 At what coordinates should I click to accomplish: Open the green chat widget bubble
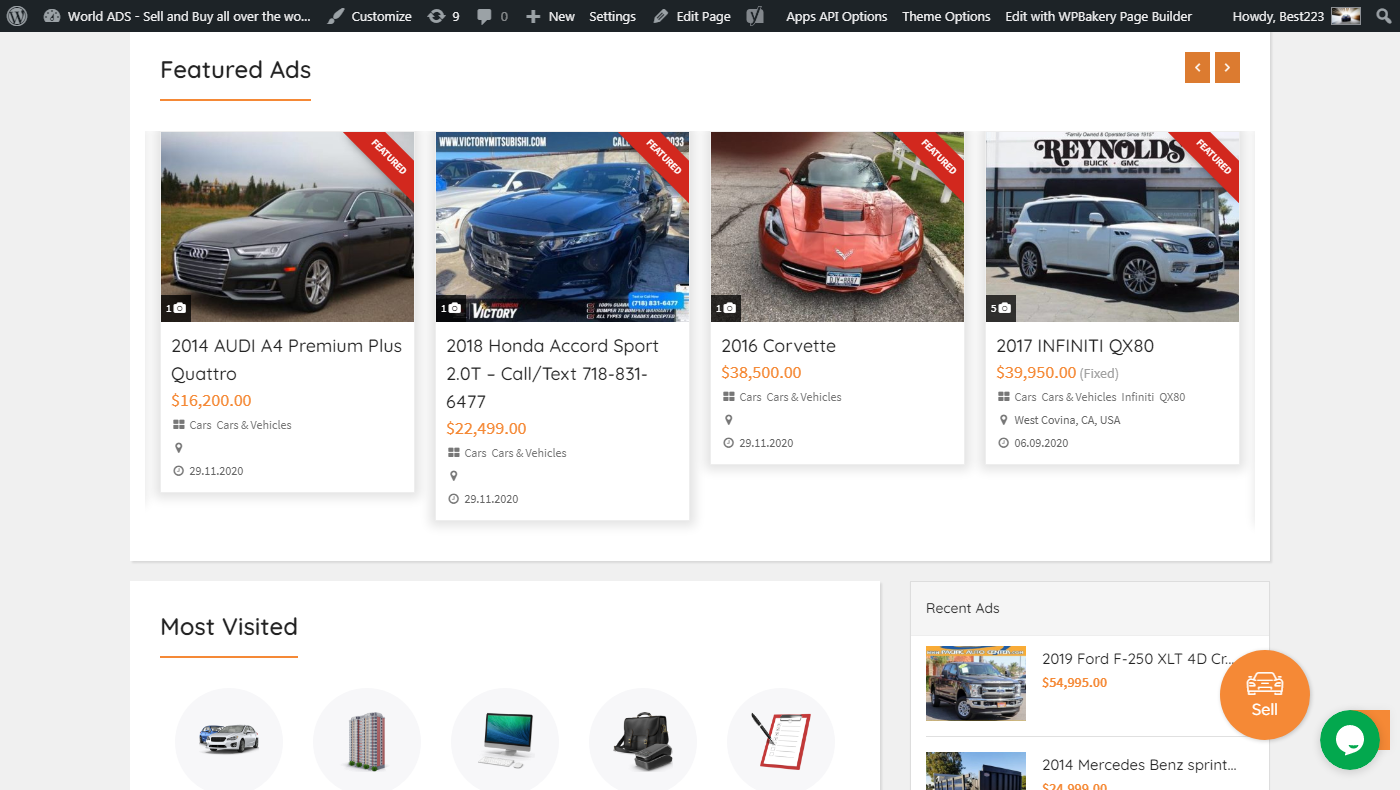(1351, 740)
